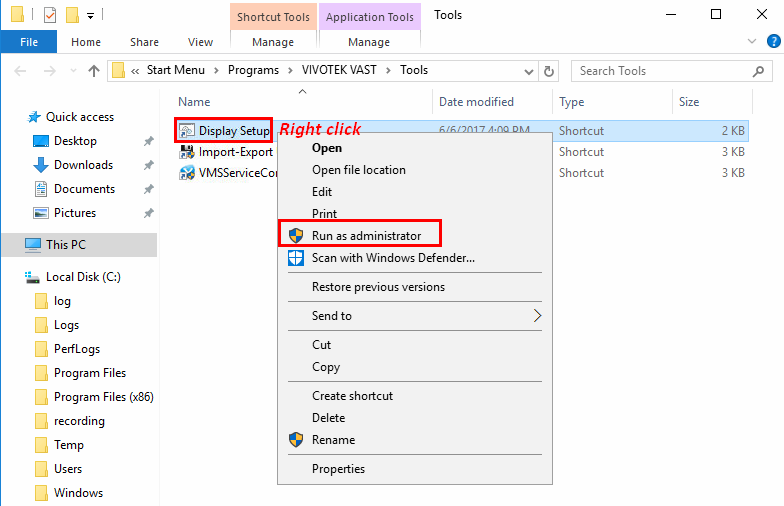Click the Back navigation arrow
Image resolution: width=784 pixels, height=506 pixels.
tap(22, 71)
